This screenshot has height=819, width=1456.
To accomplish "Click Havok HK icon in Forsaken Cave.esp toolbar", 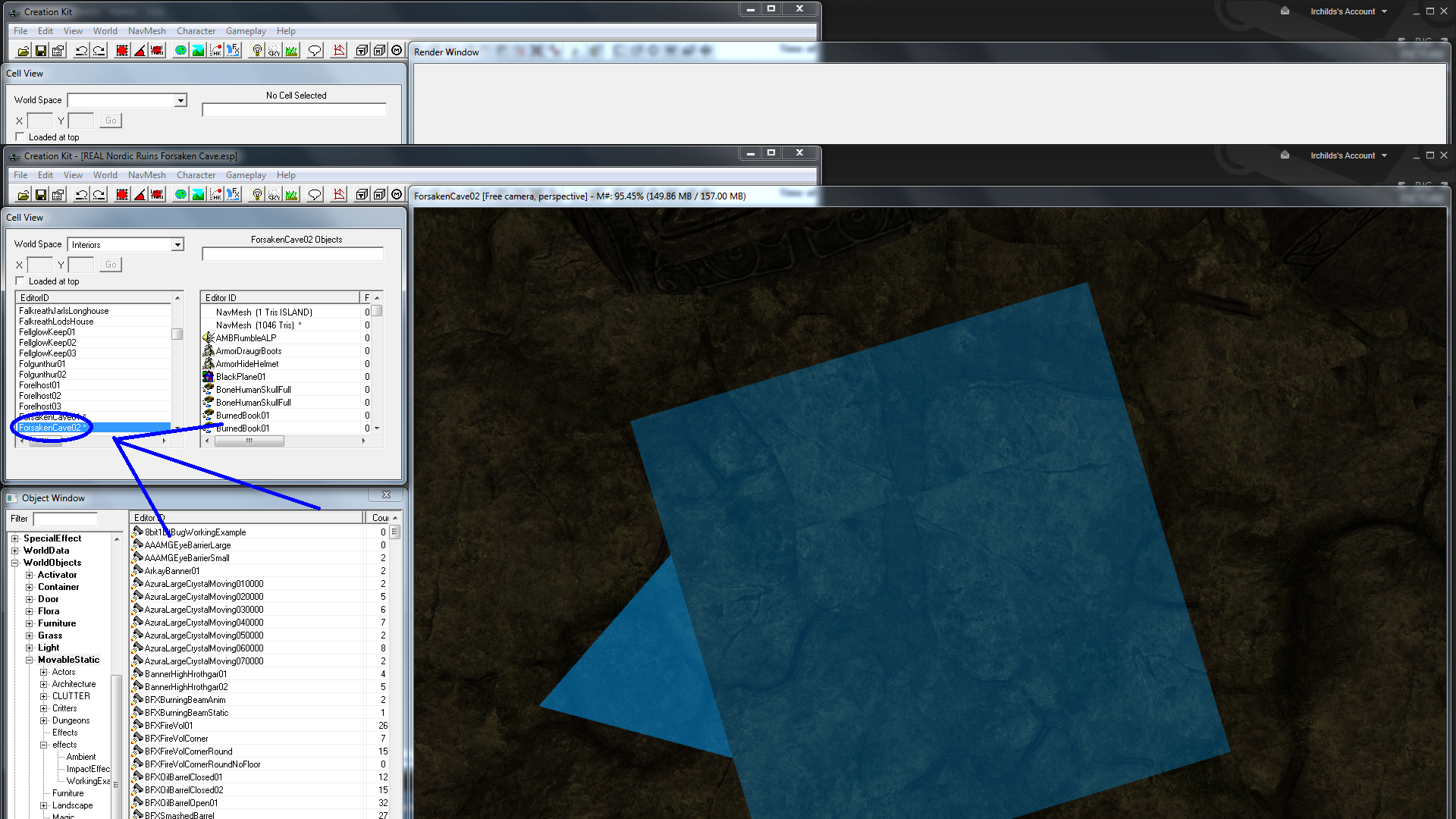I will pyautogui.click(x=216, y=195).
